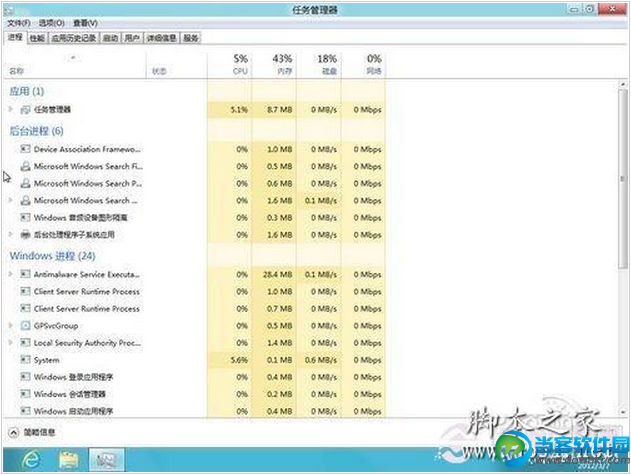Expand the GPSvcGroup row

pyautogui.click(x=11, y=325)
